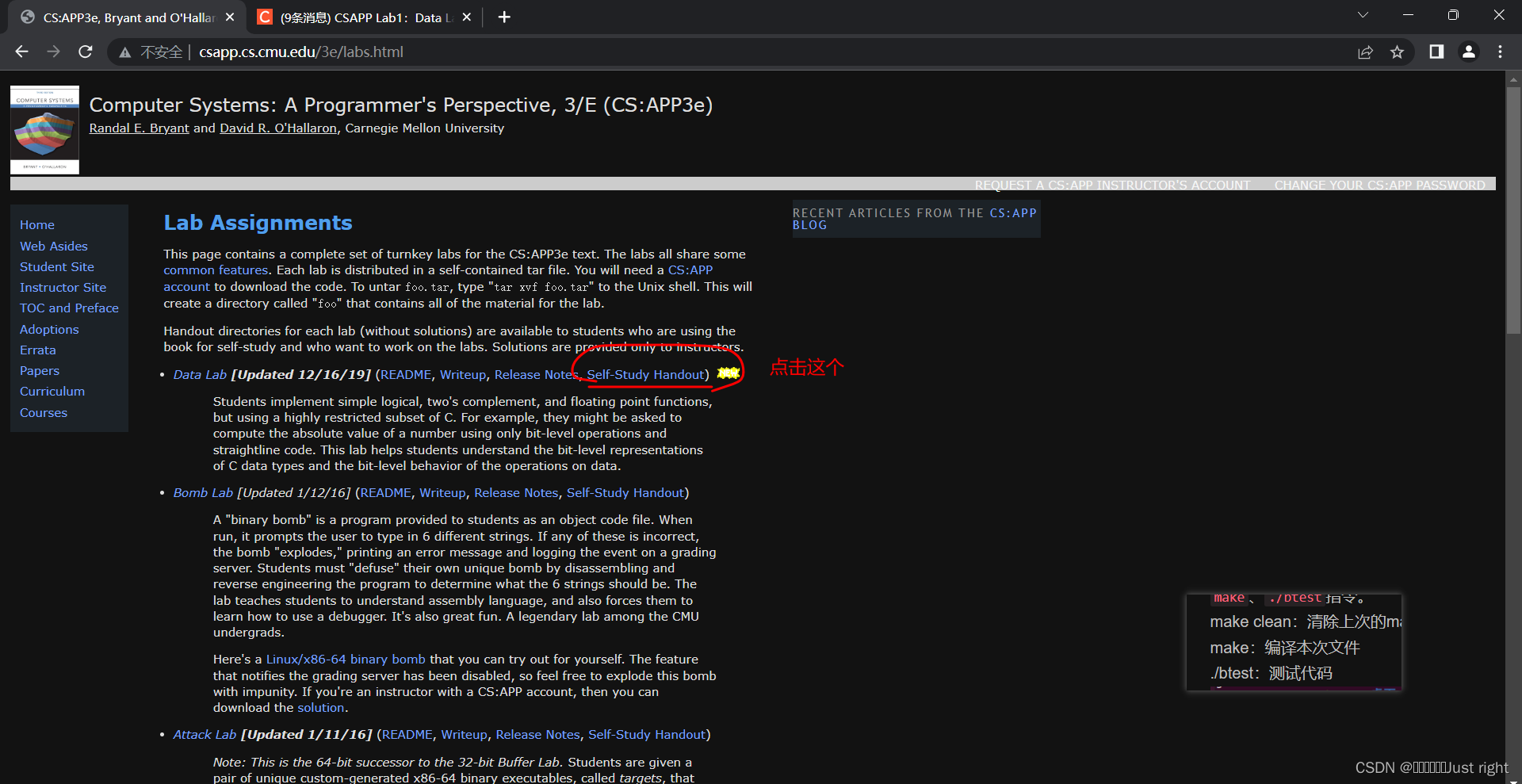The image size is (1522, 784).
Task: Click the CS:APP account link
Action: click(690, 270)
